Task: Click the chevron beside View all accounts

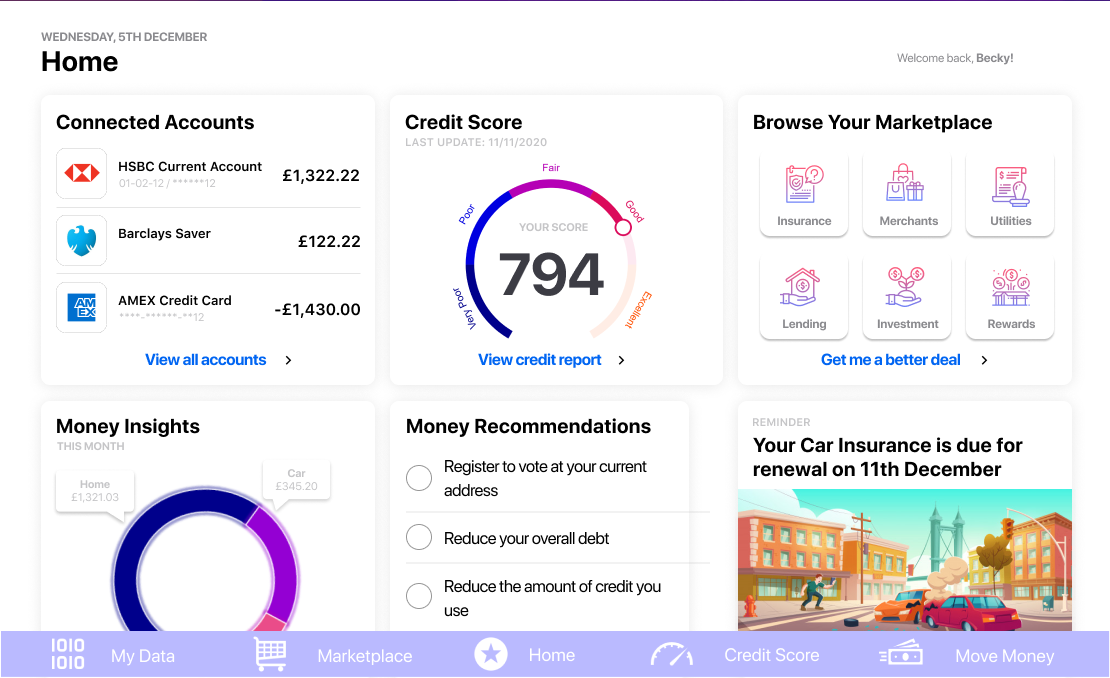Action: pos(288,360)
